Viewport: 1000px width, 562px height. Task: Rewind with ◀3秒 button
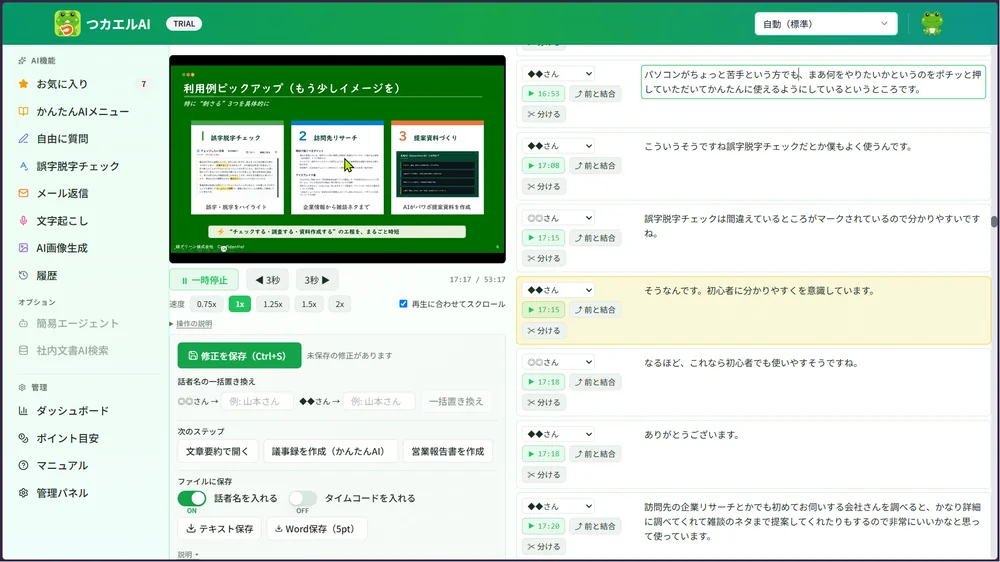coord(267,280)
